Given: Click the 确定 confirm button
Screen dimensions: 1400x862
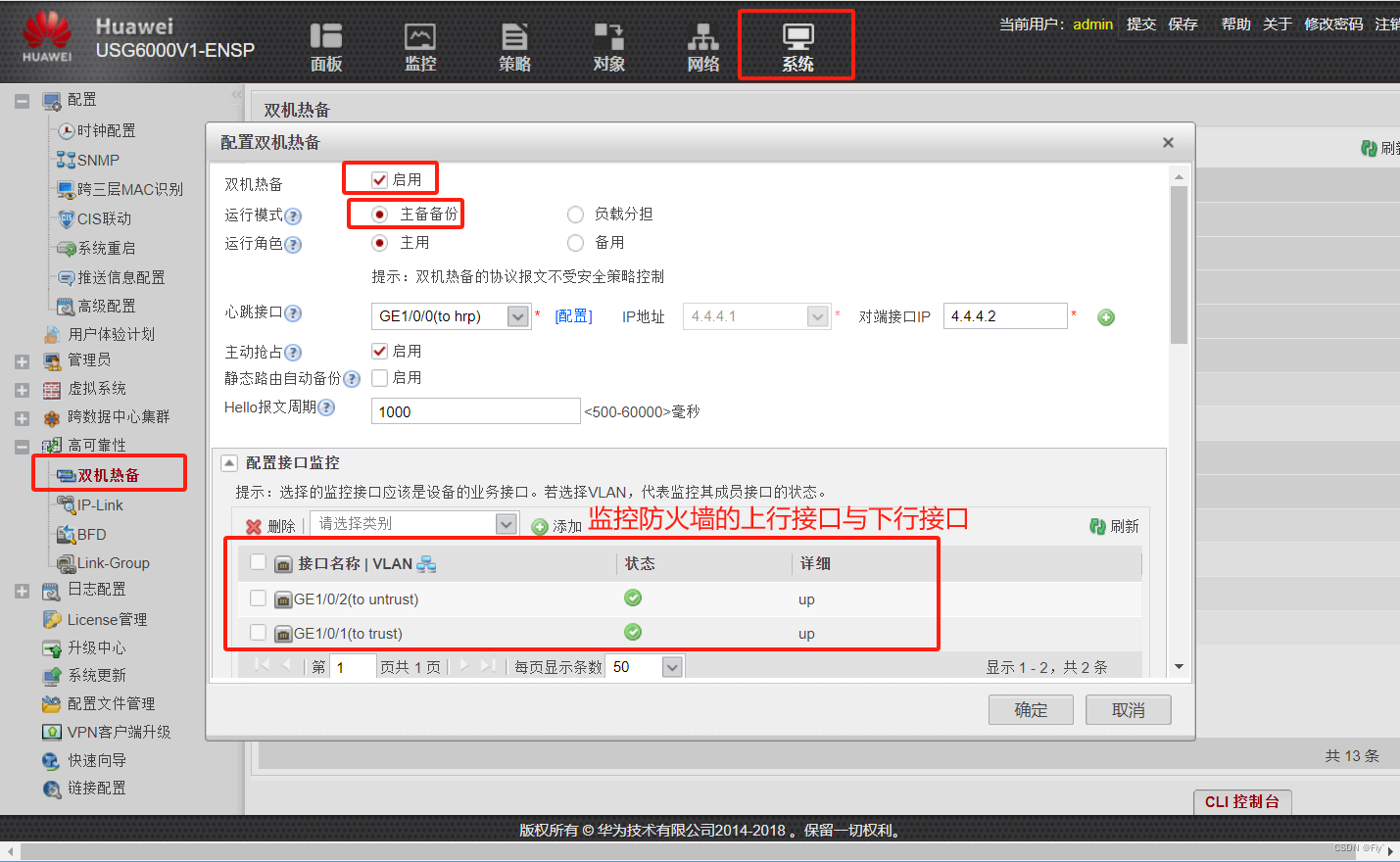Looking at the screenshot, I should (1031, 710).
